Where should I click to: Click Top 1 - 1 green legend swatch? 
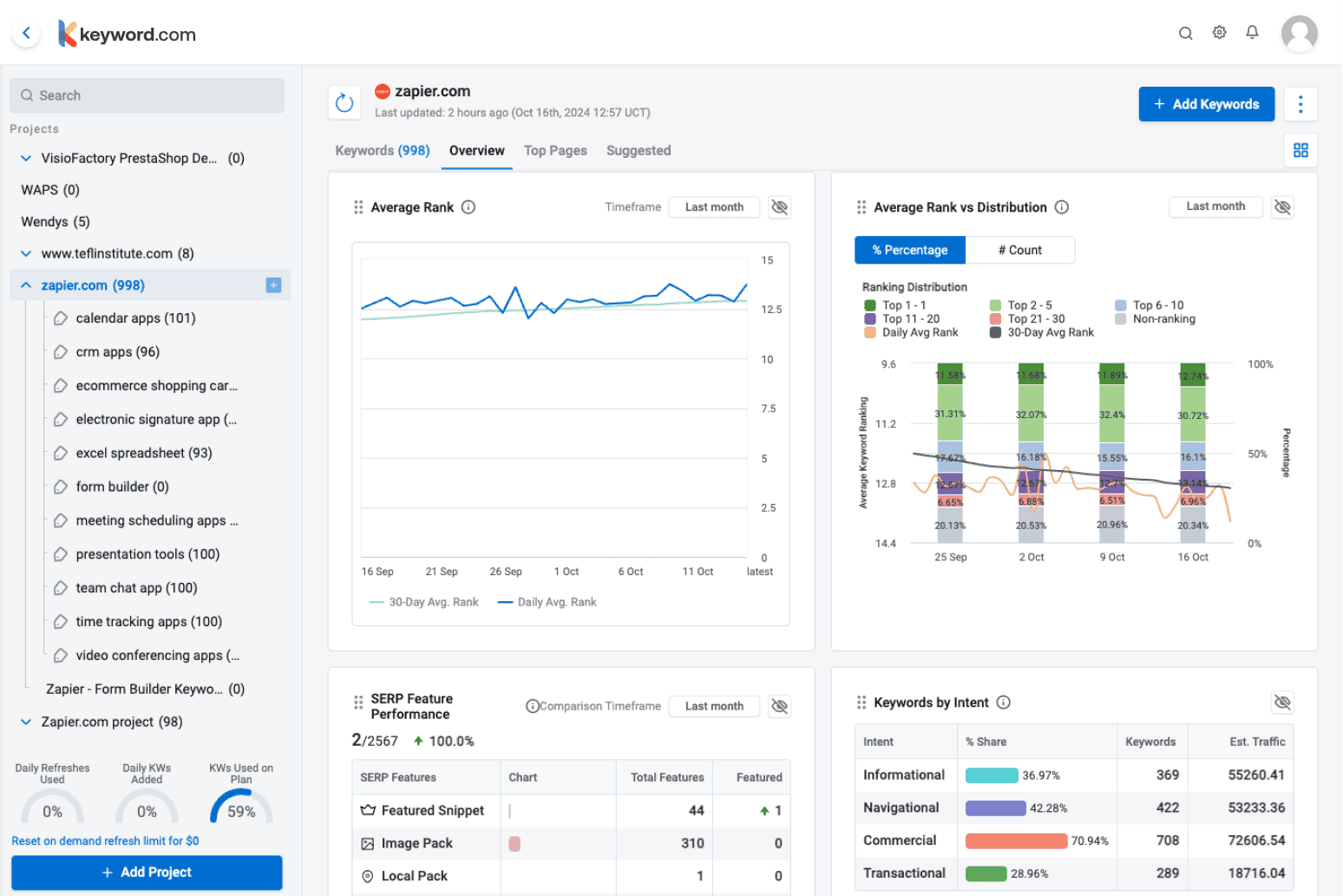(x=870, y=305)
